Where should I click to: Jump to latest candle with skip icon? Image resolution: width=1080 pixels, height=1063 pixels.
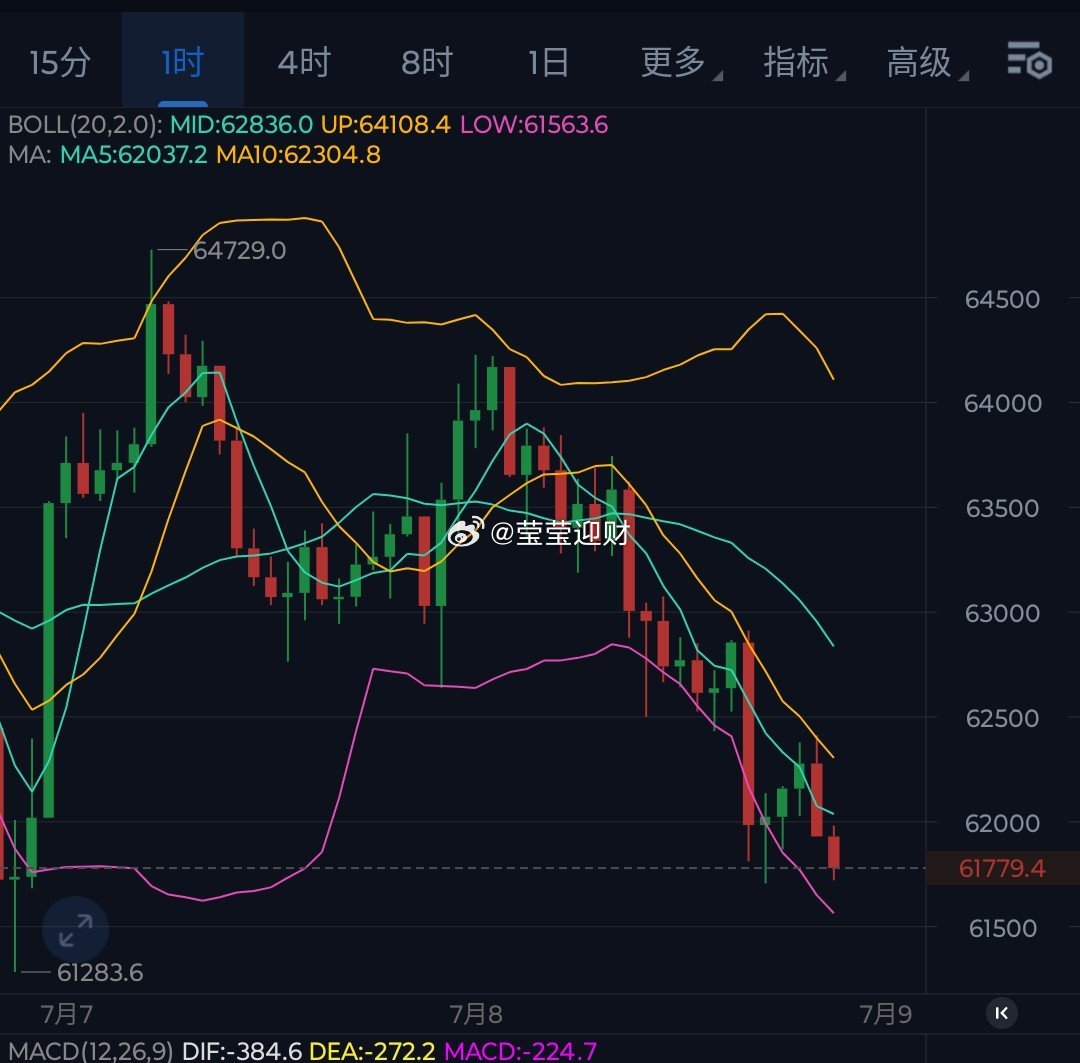(x=1001, y=1013)
